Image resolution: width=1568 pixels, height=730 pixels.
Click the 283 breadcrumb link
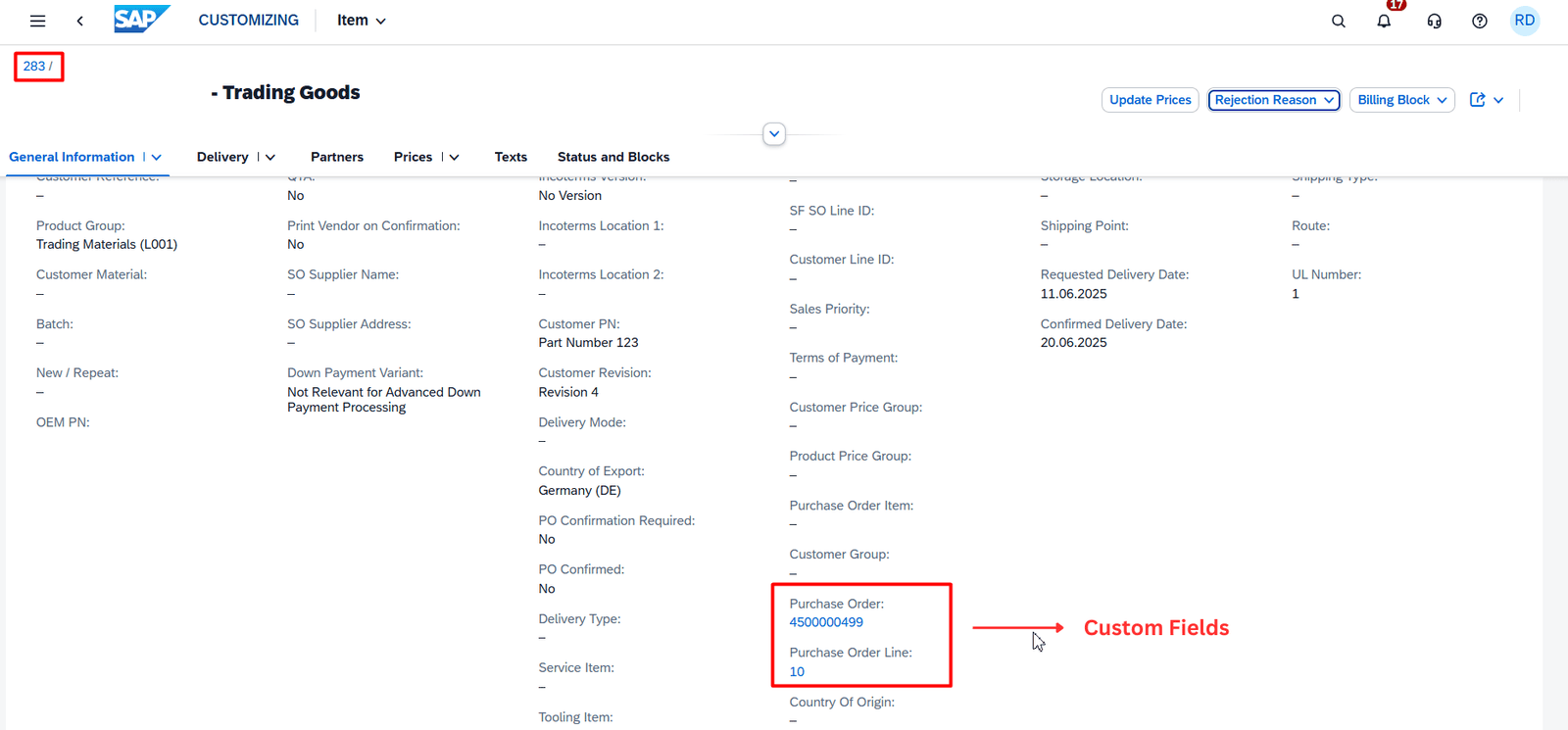[34, 67]
